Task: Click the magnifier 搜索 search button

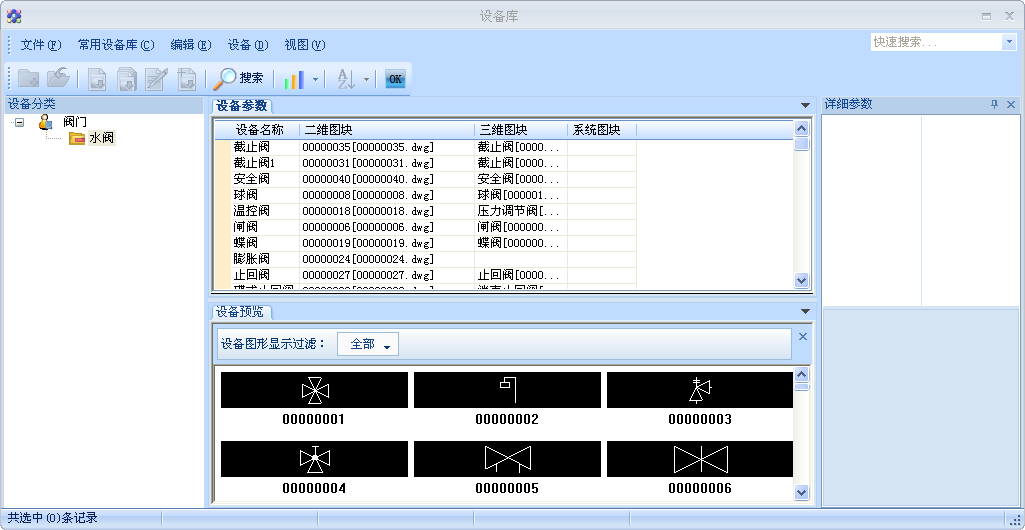Action: pos(239,78)
